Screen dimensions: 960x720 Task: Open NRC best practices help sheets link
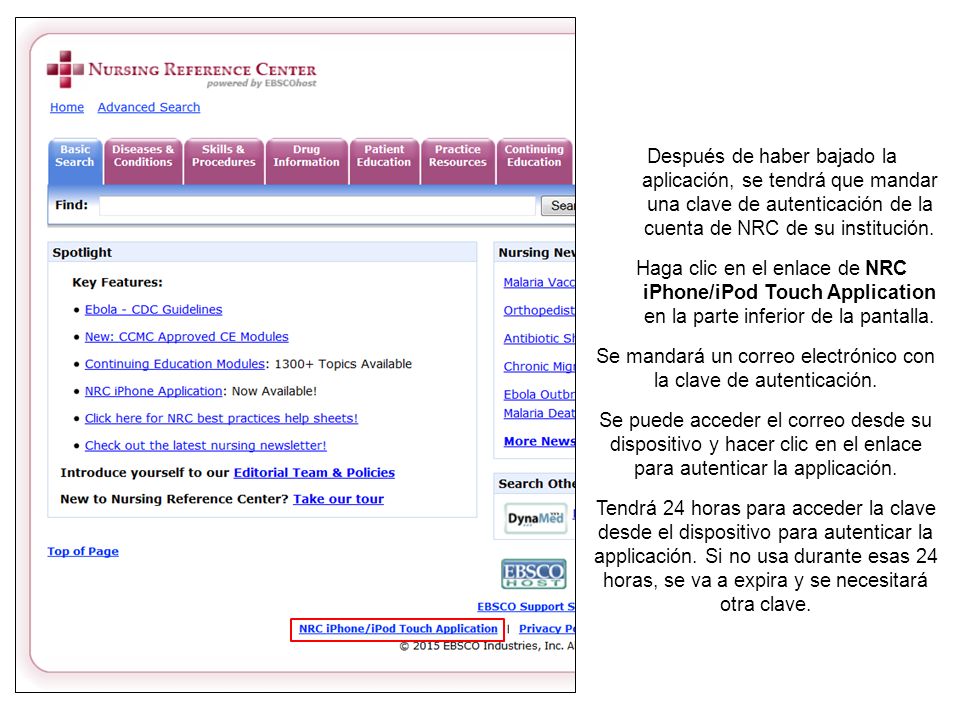point(221,418)
